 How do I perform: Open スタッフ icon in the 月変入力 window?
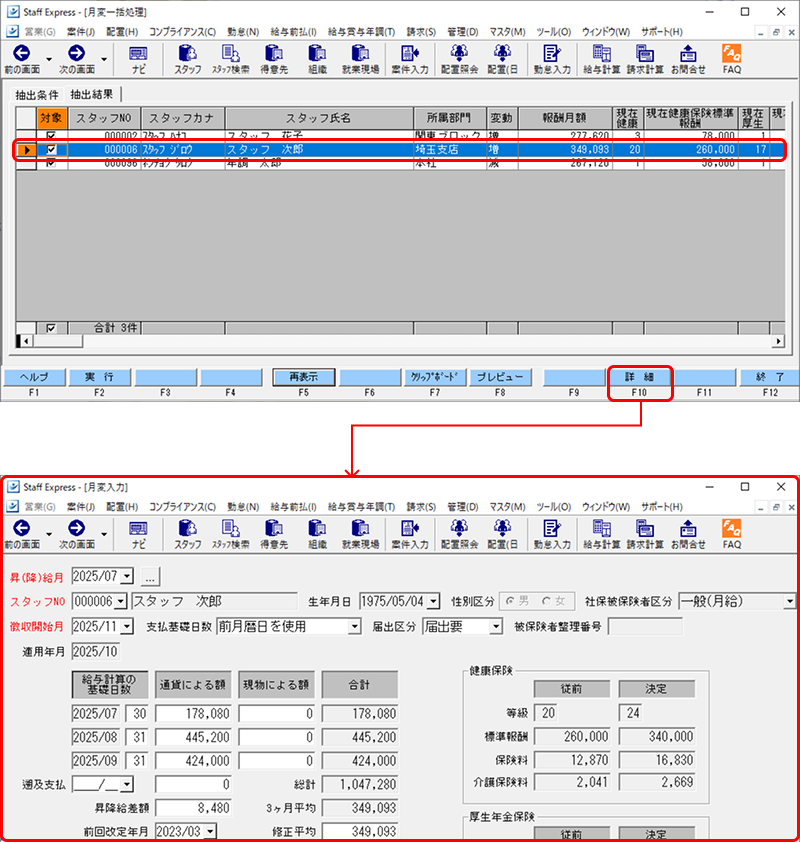click(187, 534)
